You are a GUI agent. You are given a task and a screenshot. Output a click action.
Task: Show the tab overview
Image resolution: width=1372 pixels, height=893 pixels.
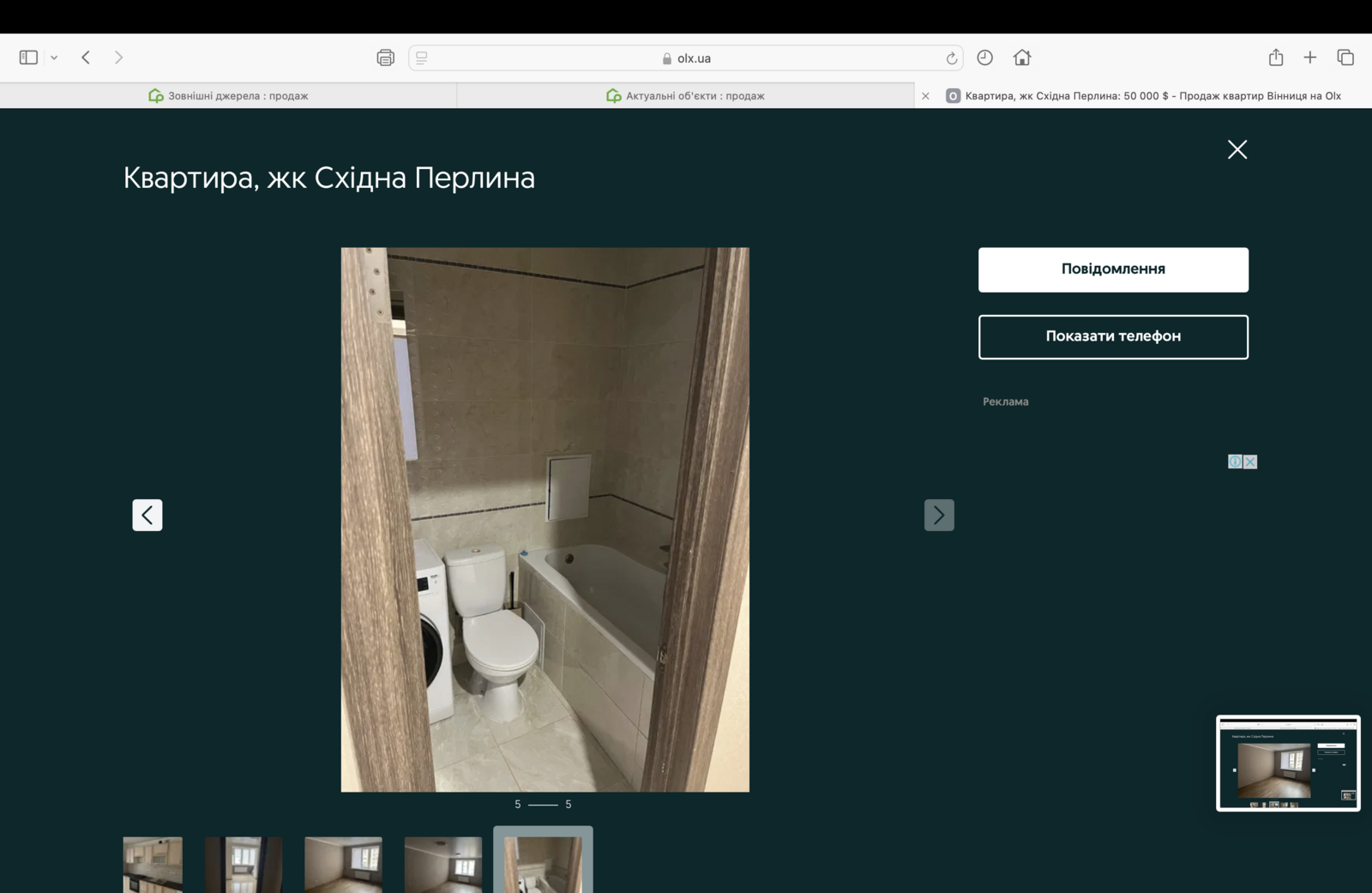coord(1345,57)
